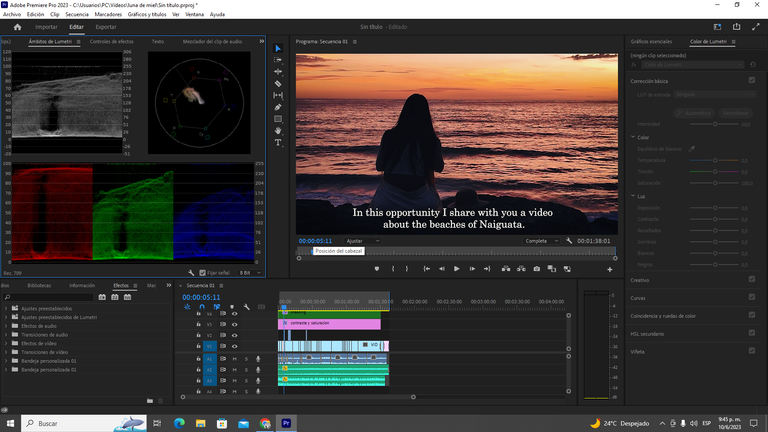Toggle Creativo section checkbox
The image size is (768, 432).
752,279
